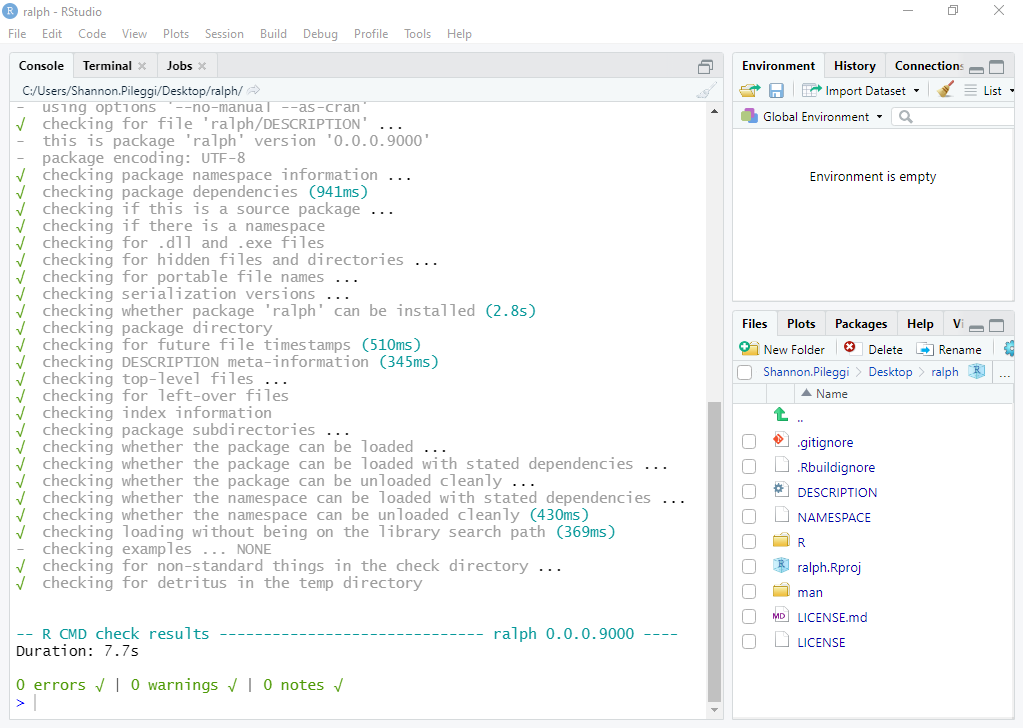The image size is (1023, 728).
Task: Minimize the Environment pane
Action: coord(976,68)
